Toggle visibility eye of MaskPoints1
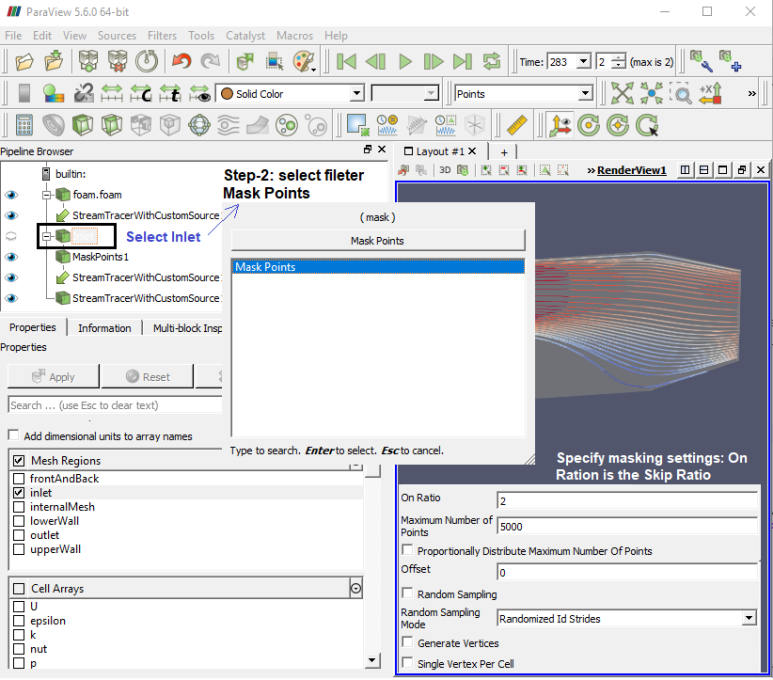The image size is (773, 680). coord(11,257)
